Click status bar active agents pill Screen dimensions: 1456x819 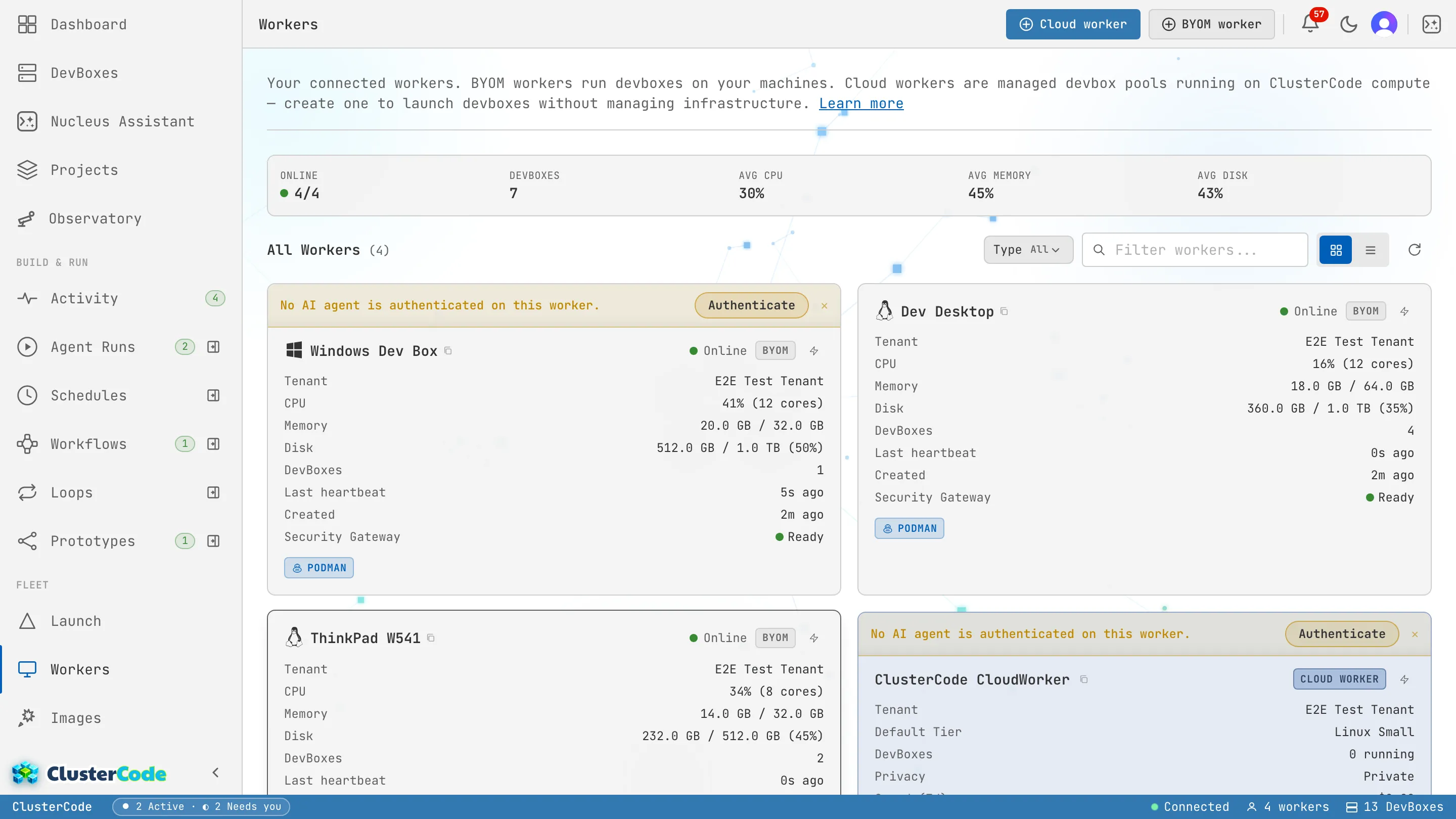tap(201, 806)
